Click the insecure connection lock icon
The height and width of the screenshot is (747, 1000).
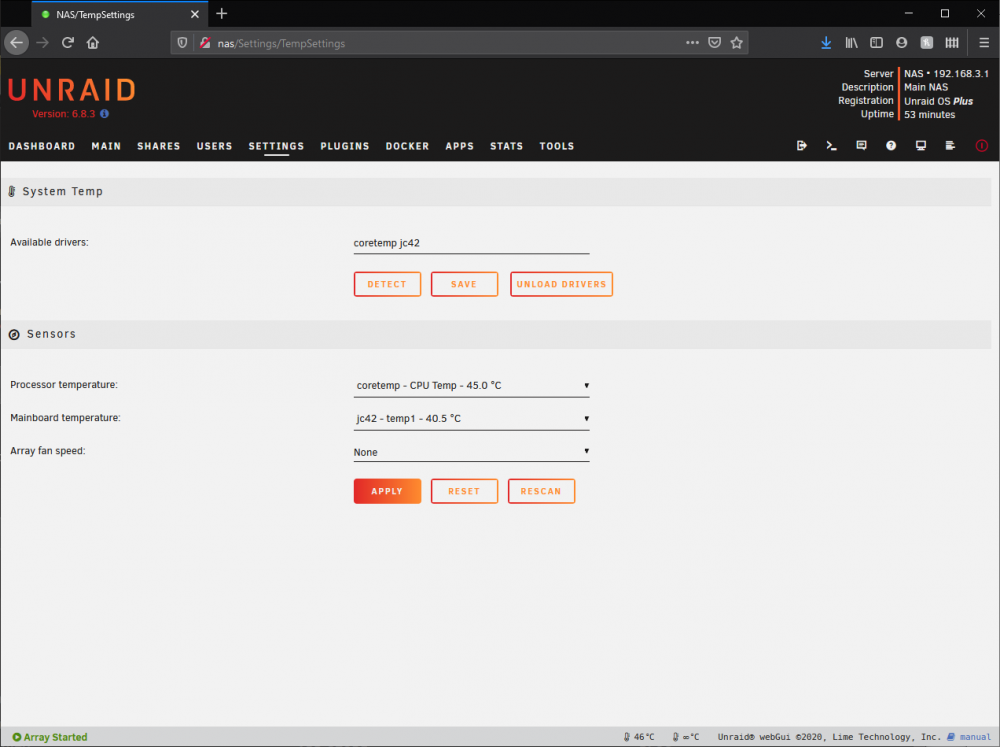point(205,43)
